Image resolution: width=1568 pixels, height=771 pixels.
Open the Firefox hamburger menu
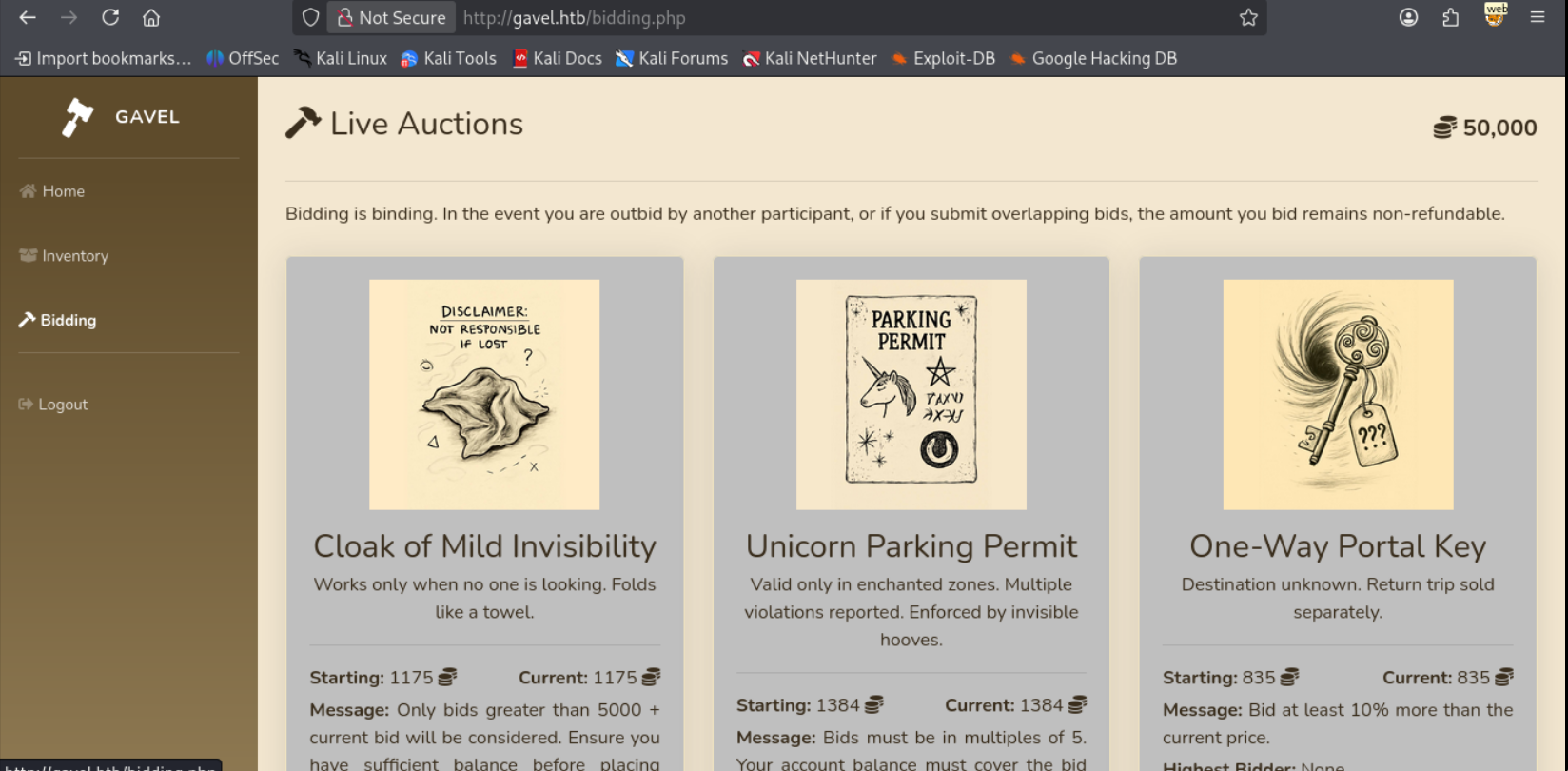tap(1539, 17)
